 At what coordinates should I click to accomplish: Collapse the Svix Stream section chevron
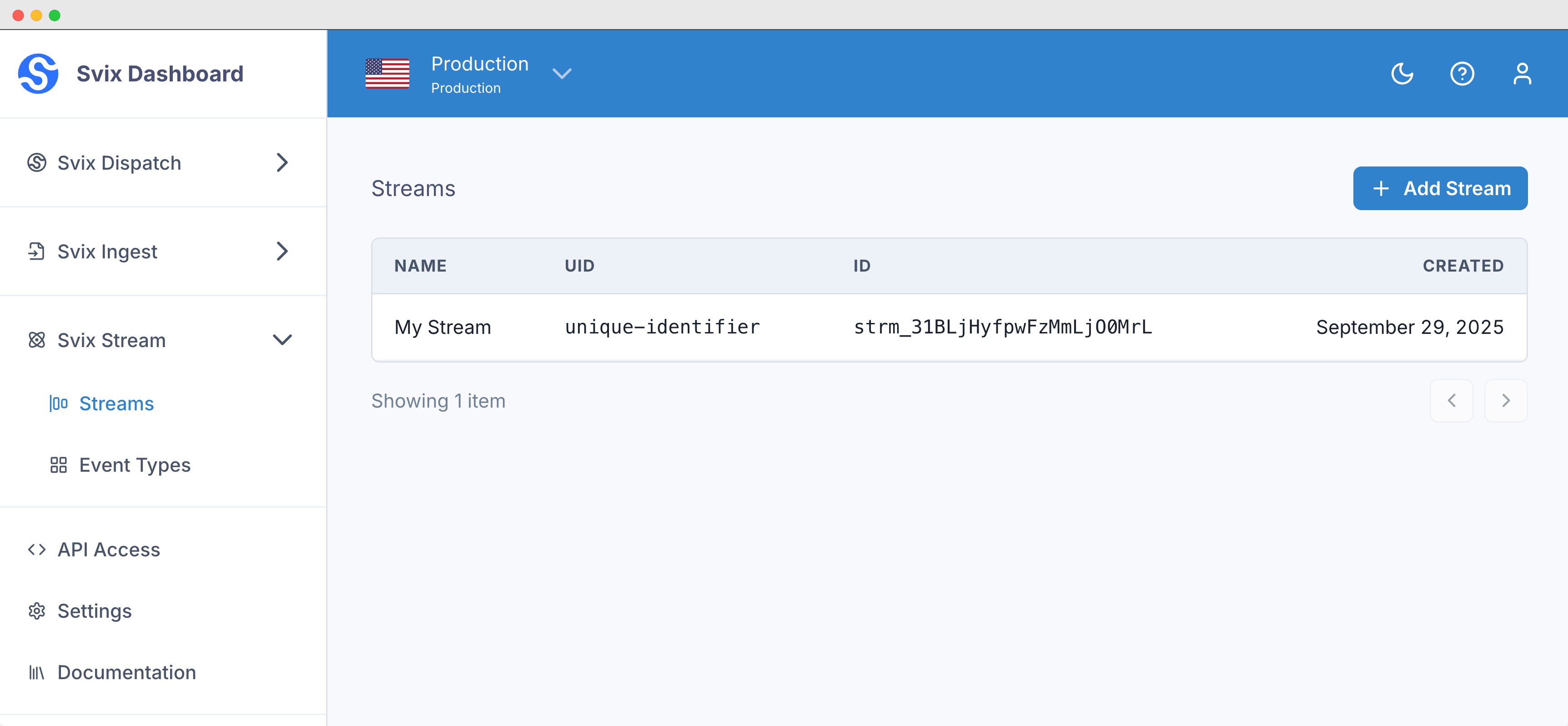pyautogui.click(x=282, y=340)
